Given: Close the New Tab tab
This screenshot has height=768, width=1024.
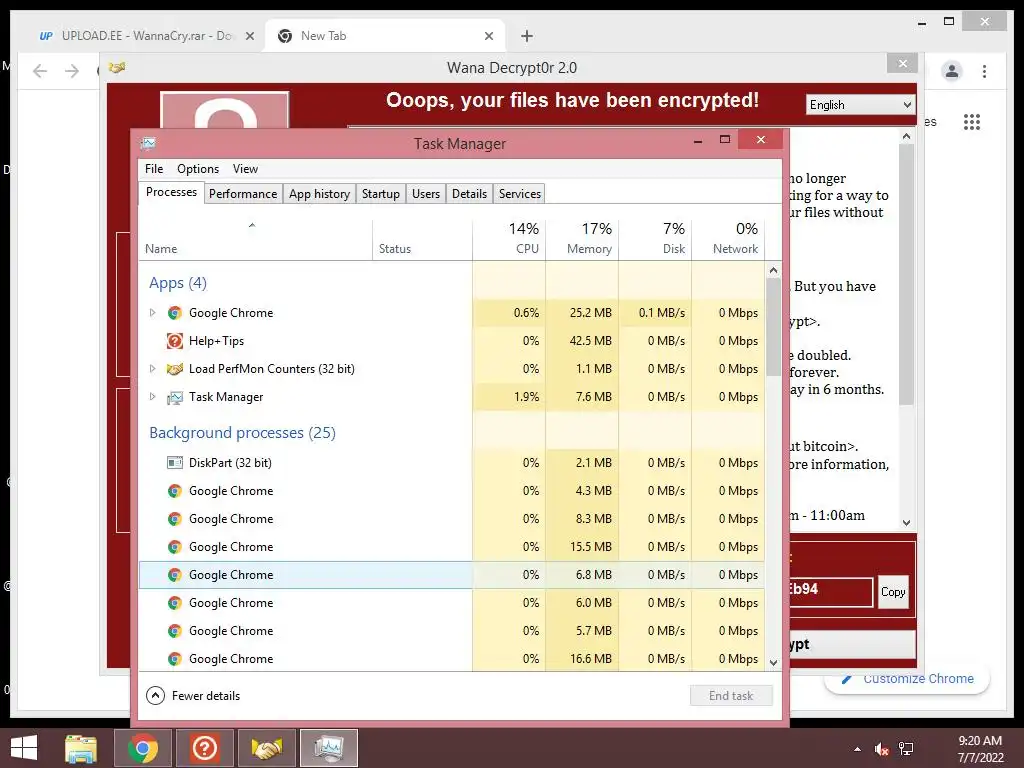Looking at the screenshot, I should (488, 36).
